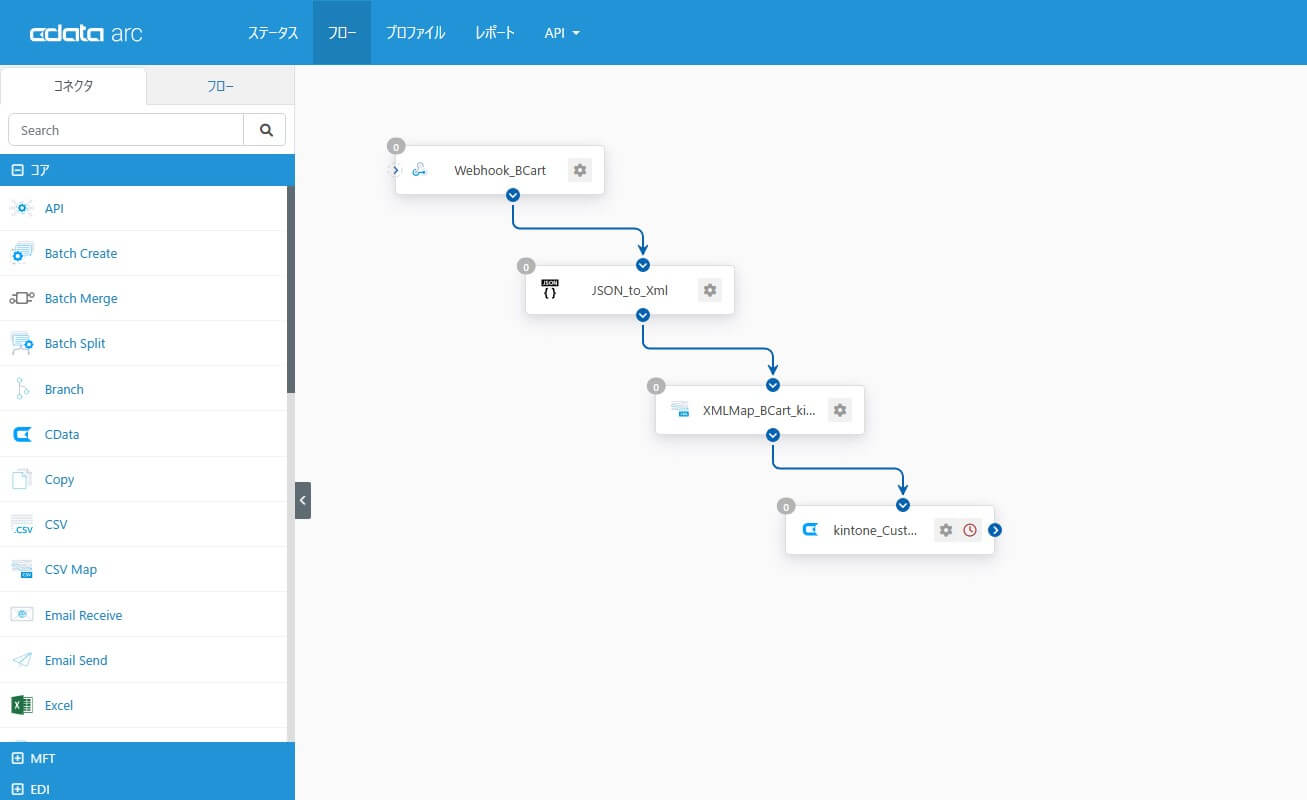Viewport: 1307px width, 800px height.
Task: Select the JSON_to_Xml node label
Action: tap(630, 291)
